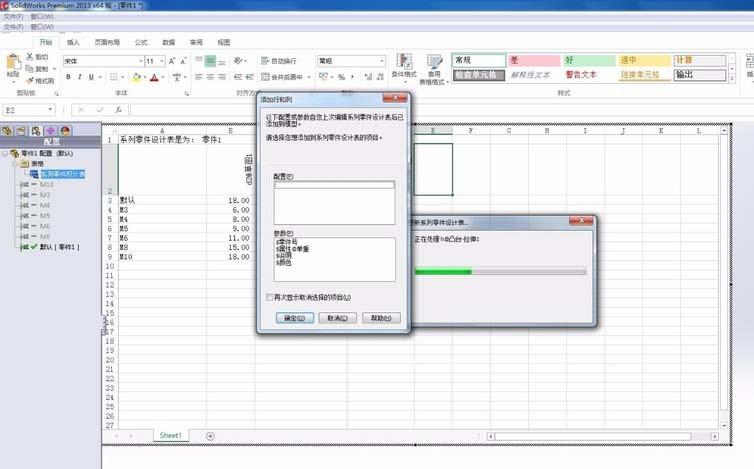
Task: Expand the cell styles gallery More arrow
Action: tap(732, 78)
